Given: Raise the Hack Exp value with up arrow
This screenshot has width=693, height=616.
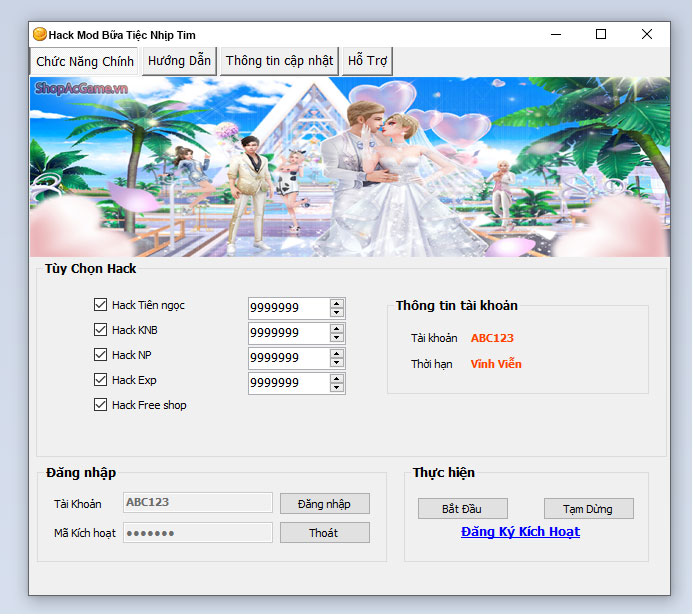Looking at the screenshot, I should coord(337,379).
